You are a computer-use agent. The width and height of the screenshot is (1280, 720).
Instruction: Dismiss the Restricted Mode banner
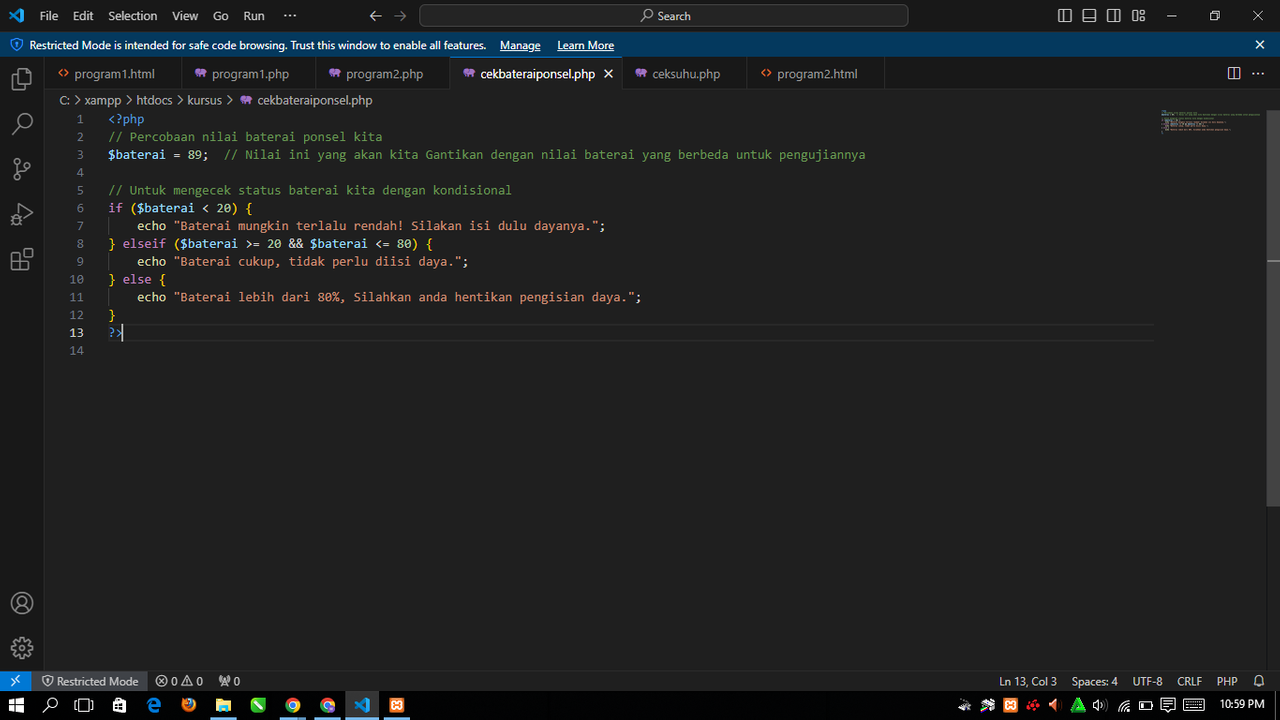pyautogui.click(x=1260, y=45)
